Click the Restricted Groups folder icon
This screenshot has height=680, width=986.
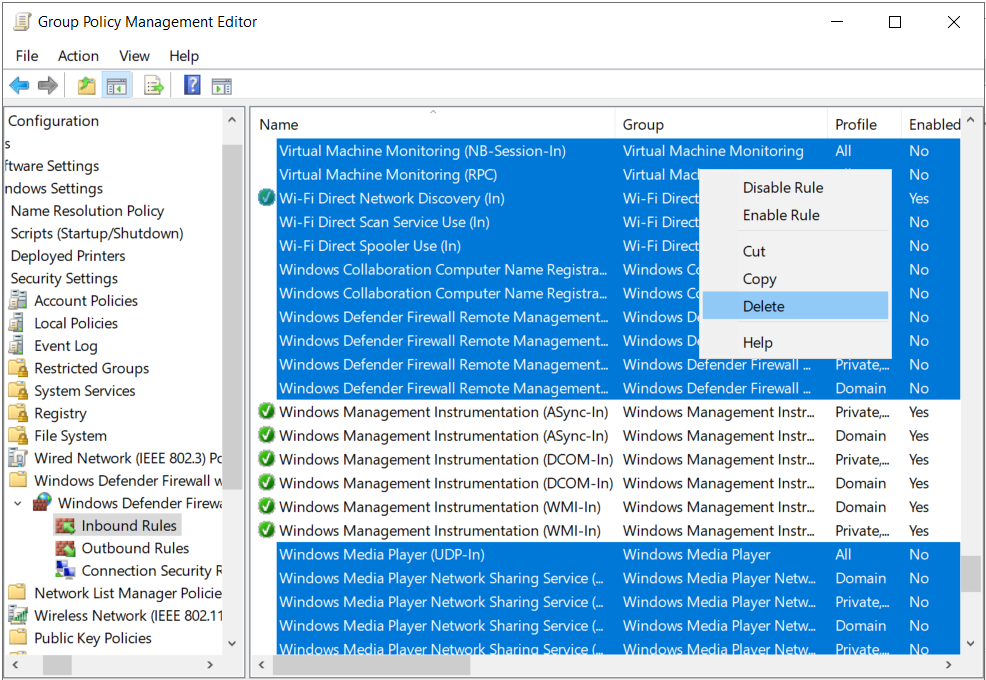pos(18,368)
